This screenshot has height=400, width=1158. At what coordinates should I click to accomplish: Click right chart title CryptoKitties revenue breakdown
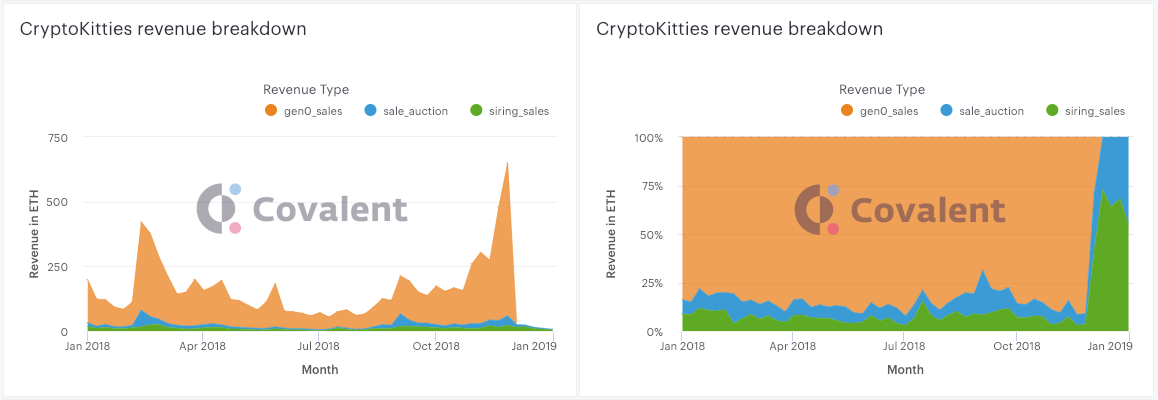coord(739,30)
